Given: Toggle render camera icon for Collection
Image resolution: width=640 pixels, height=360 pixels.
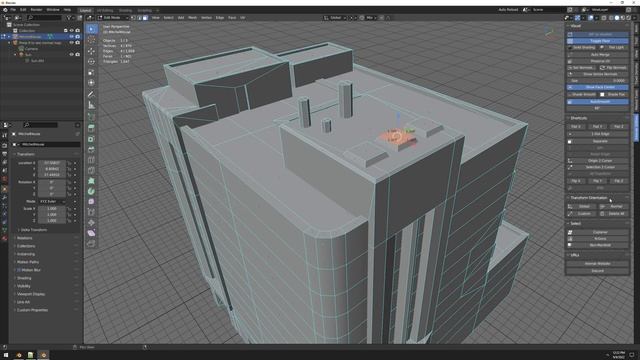Looking at the screenshot, I should 77,31.
